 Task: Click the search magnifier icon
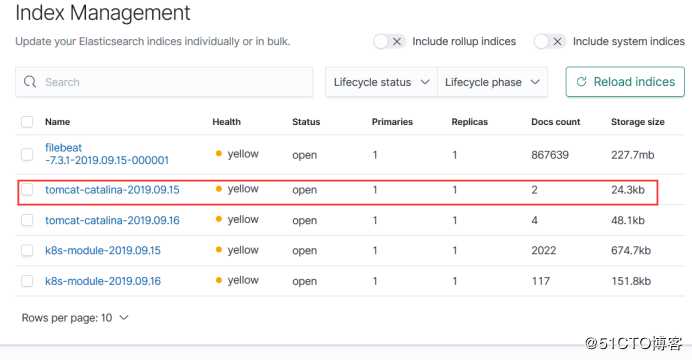click(x=30, y=82)
